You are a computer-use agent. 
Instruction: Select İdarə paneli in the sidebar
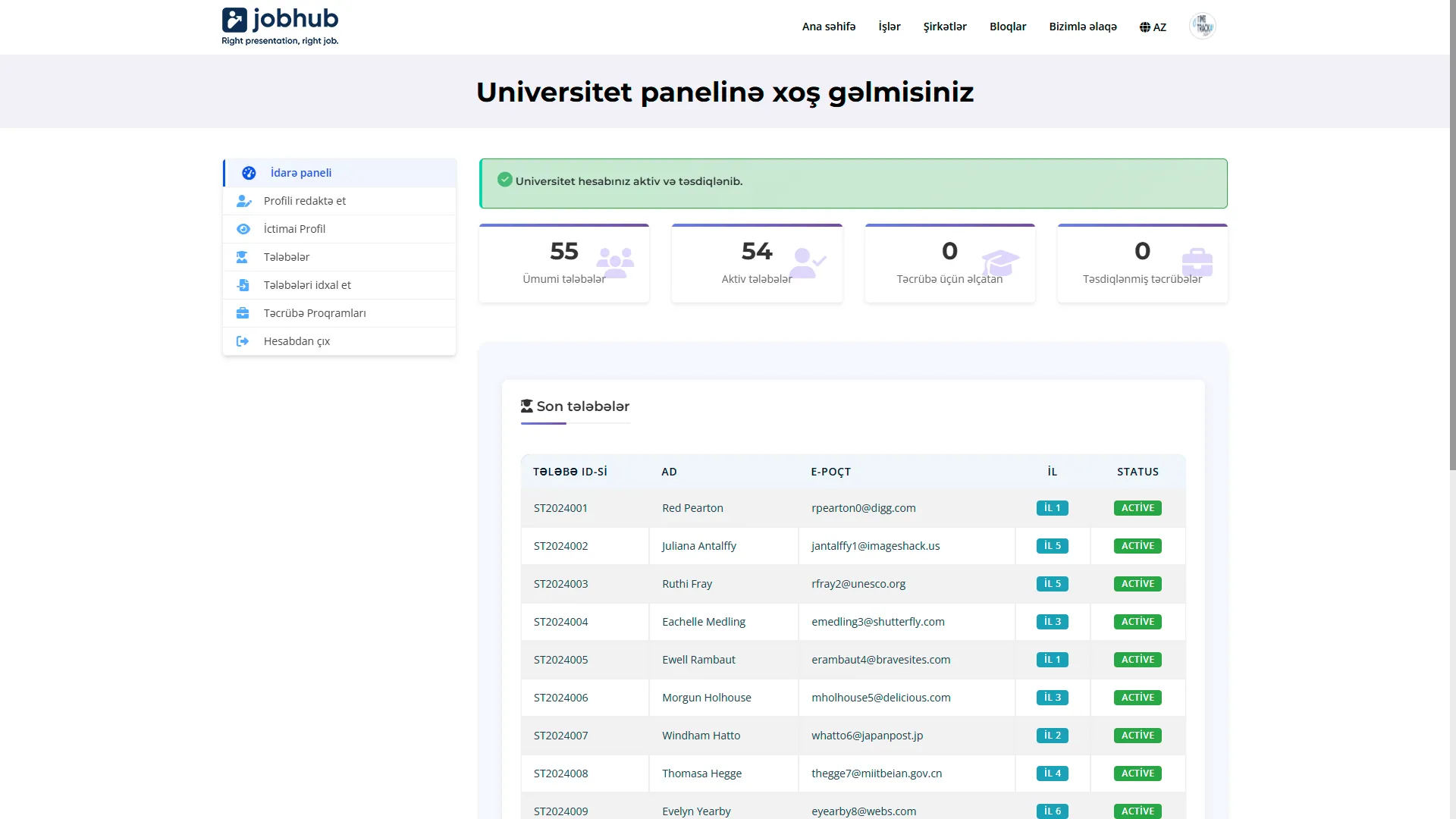(x=340, y=173)
